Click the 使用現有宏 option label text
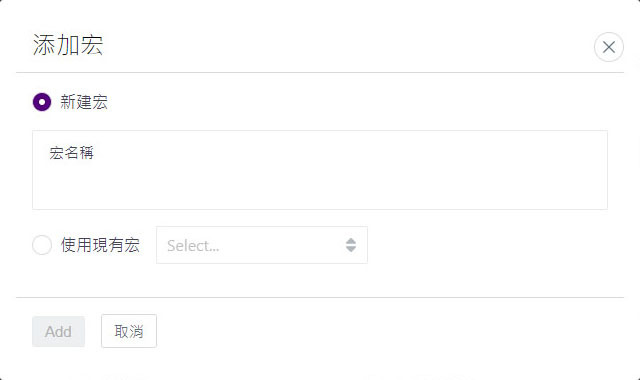This screenshot has width=640, height=380. [100, 245]
